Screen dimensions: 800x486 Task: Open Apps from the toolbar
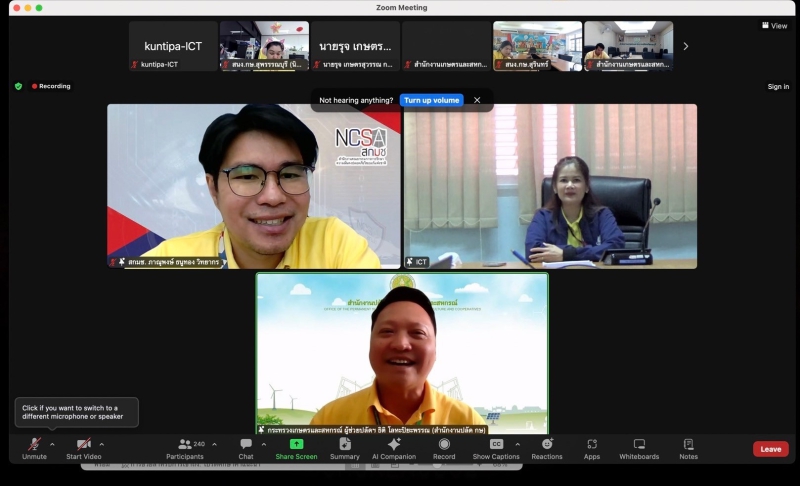(592, 449)
